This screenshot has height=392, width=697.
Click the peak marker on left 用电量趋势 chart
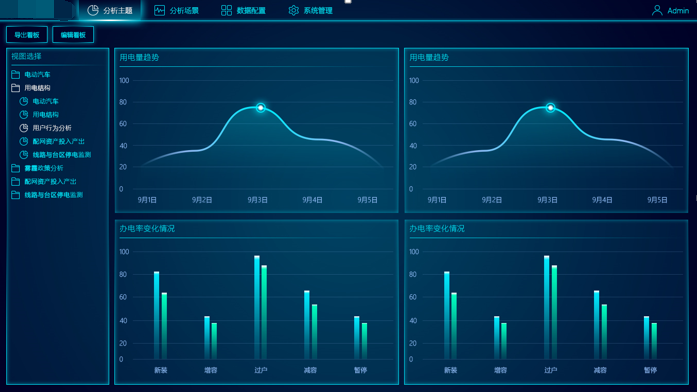coord(261,108)
